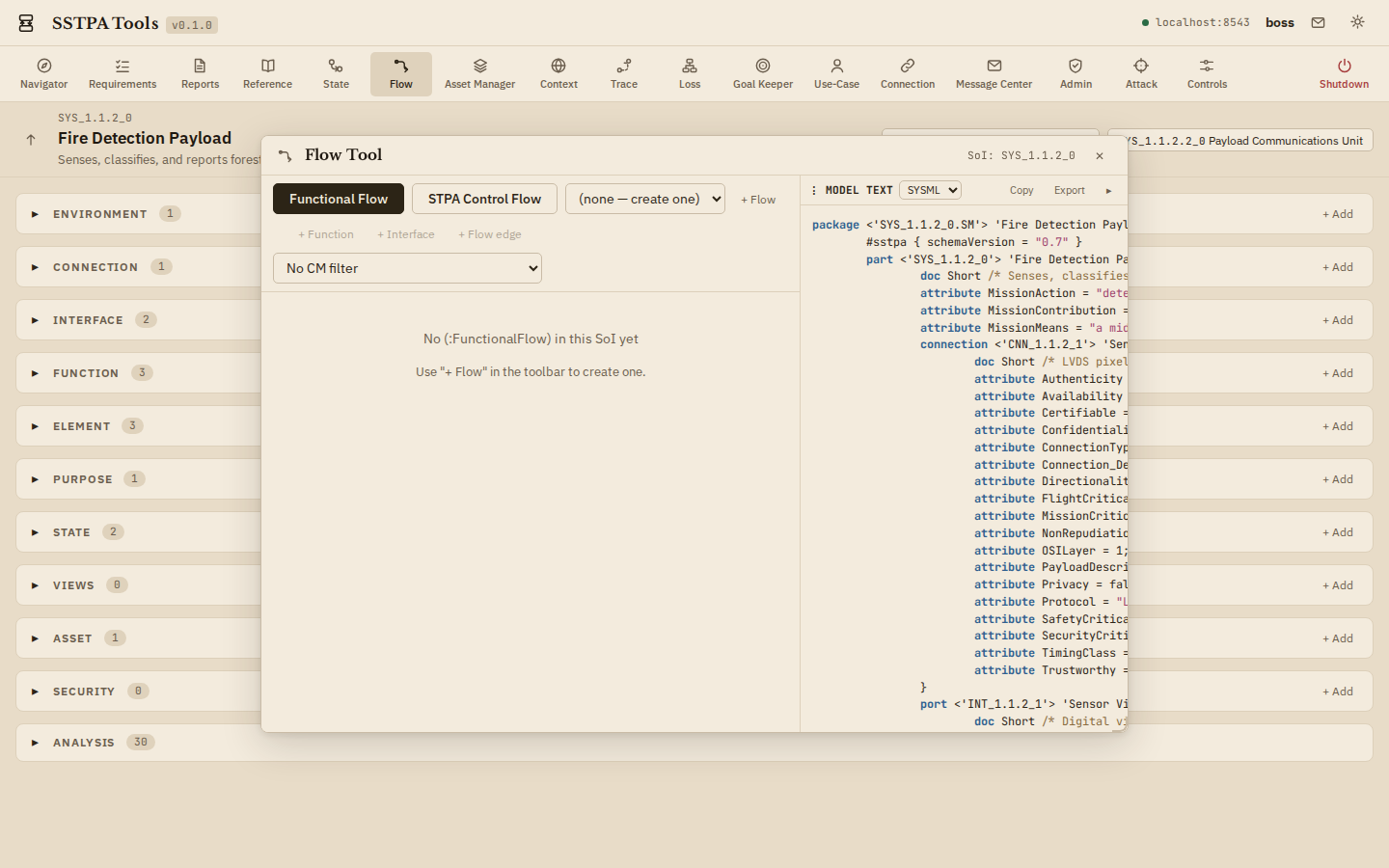Toggle the light/dark theme sun icon
Viewport: 1389px width, 868px height.
[1357, 22]
